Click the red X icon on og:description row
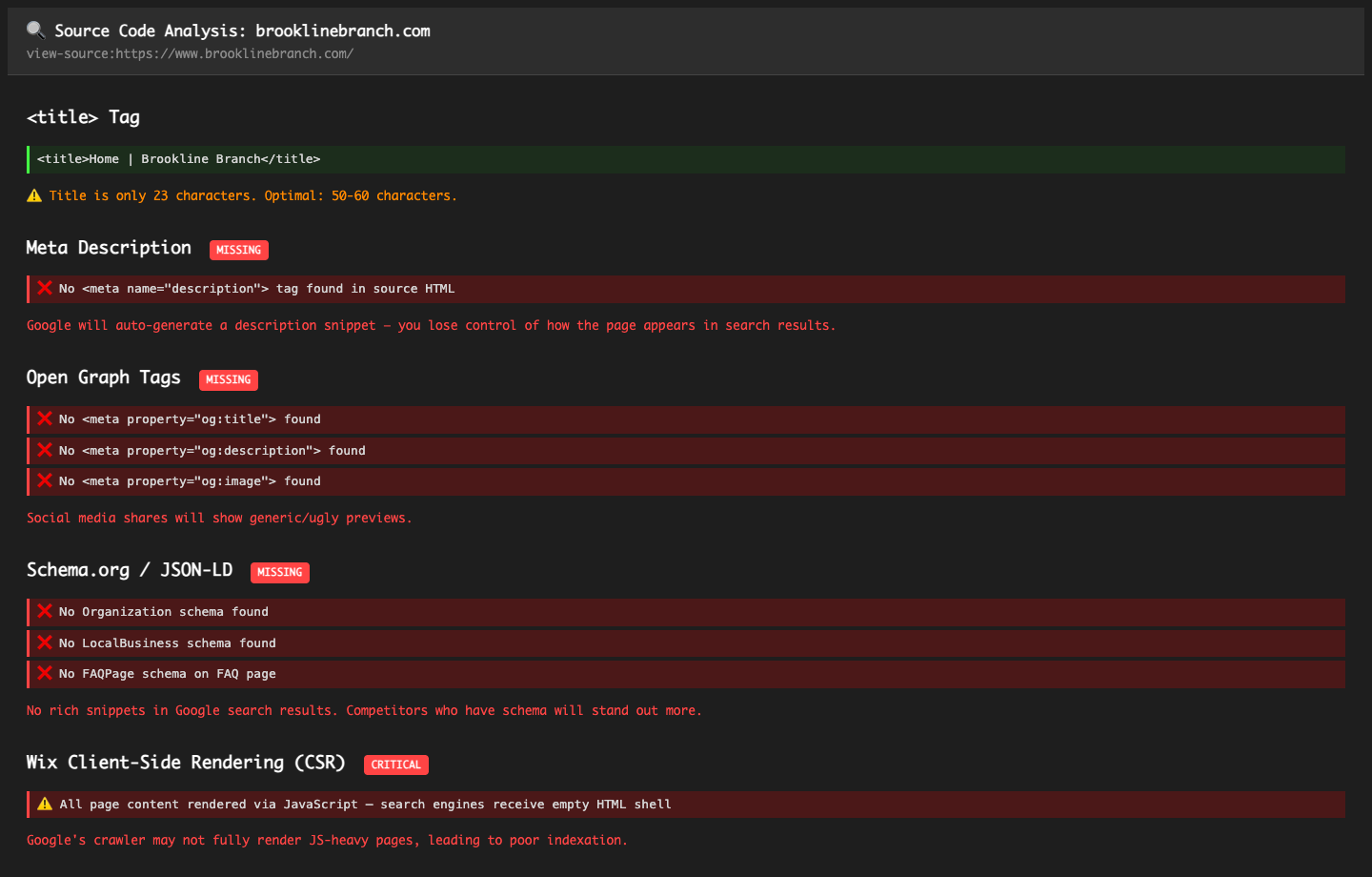Viewport: 1372px width, 877px height. 44,450
